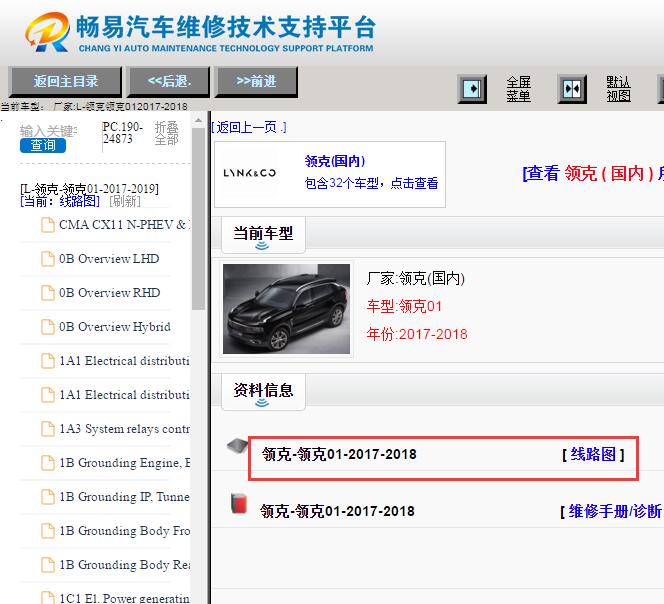Viewport: 664px width, 604px height.
Task: Go forward with >>前进 button
Action: [x=257, y=81]
